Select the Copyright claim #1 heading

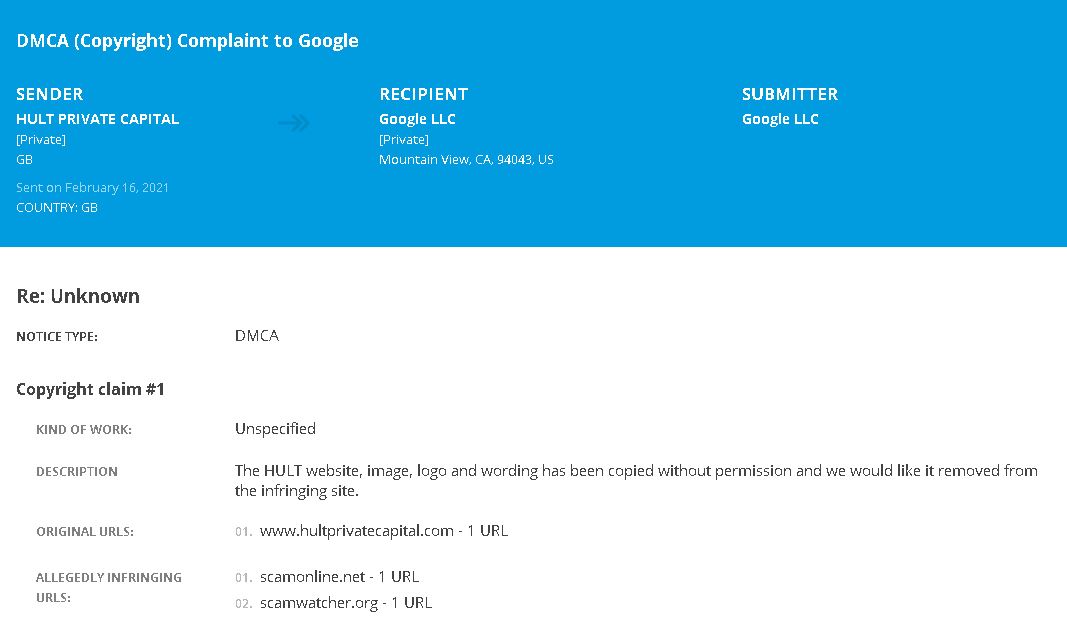(91, 389)
